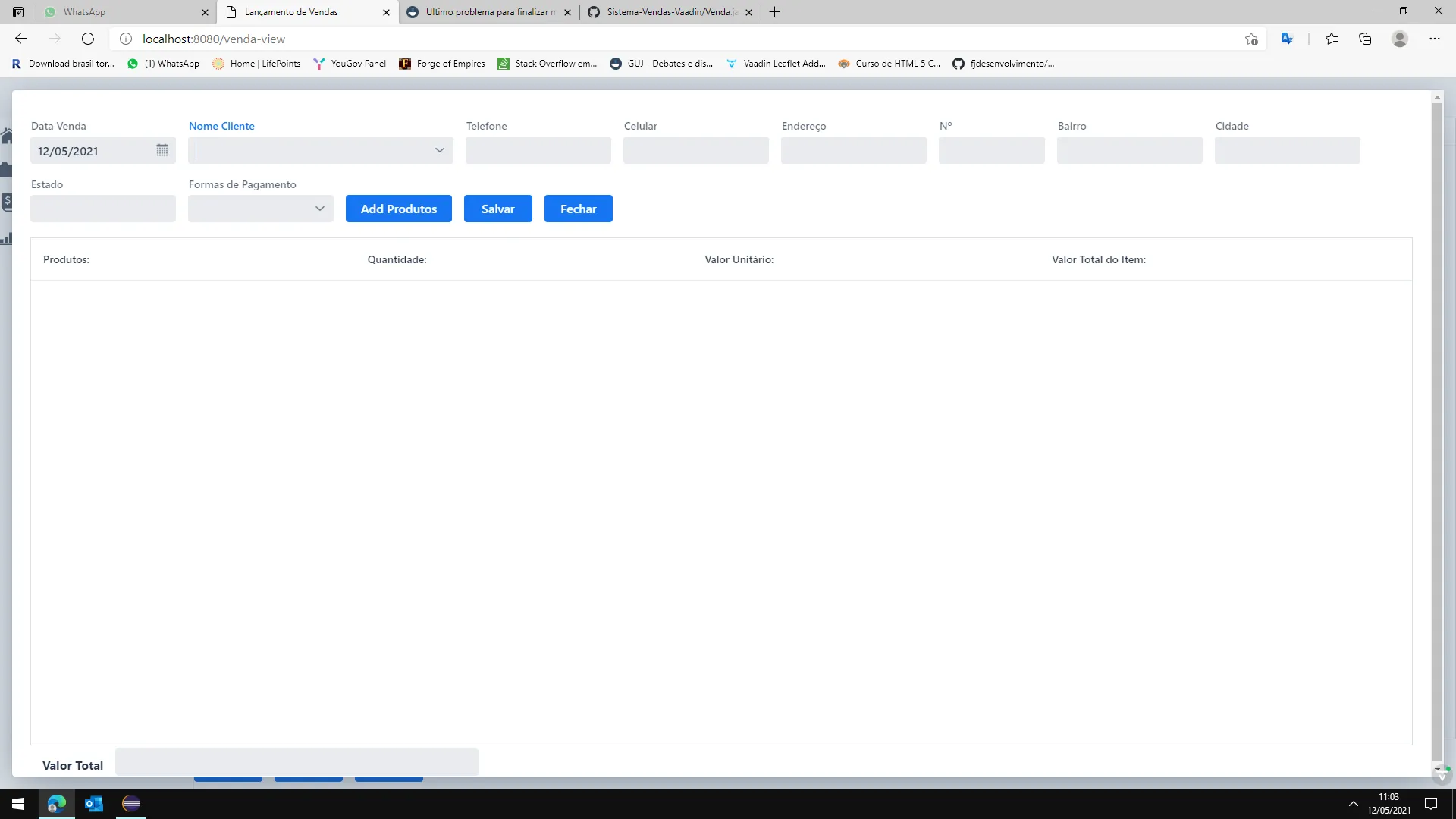Click the Telefone input field
Viewport: 1456px width, 819px height.
(538, 150)
